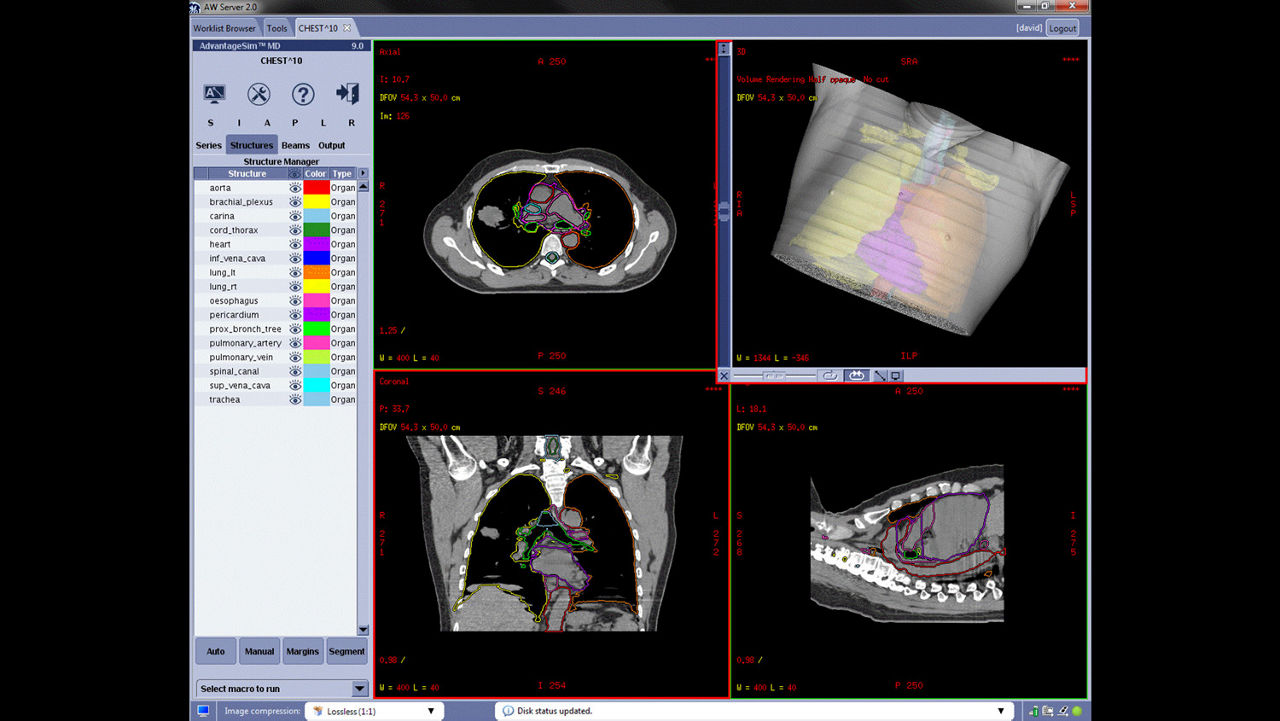Select the pericardium structure row
This screenshot has width=1280, height=721.
[x=275, y=314]
